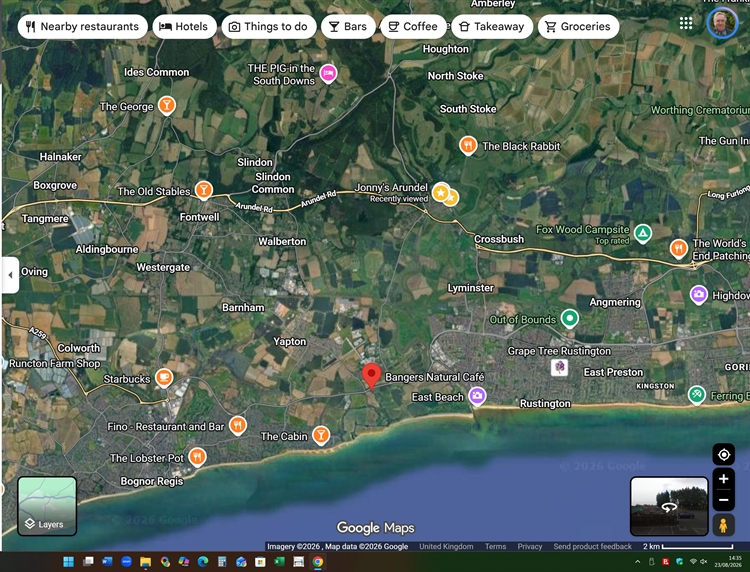Screen dimensions: 750x572
Task: Open Jonny's Arundel saved star marker
Action: click(441, 193)
